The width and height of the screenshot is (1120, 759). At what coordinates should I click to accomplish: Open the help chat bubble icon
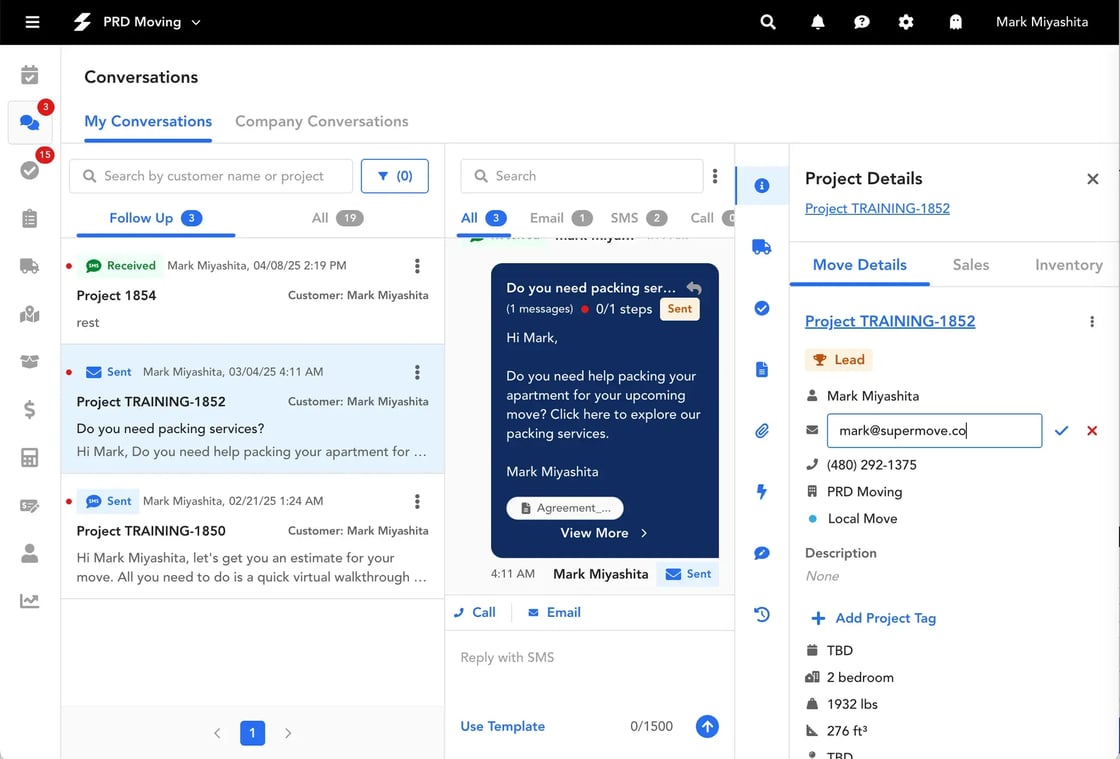click(x=861, y=22)
